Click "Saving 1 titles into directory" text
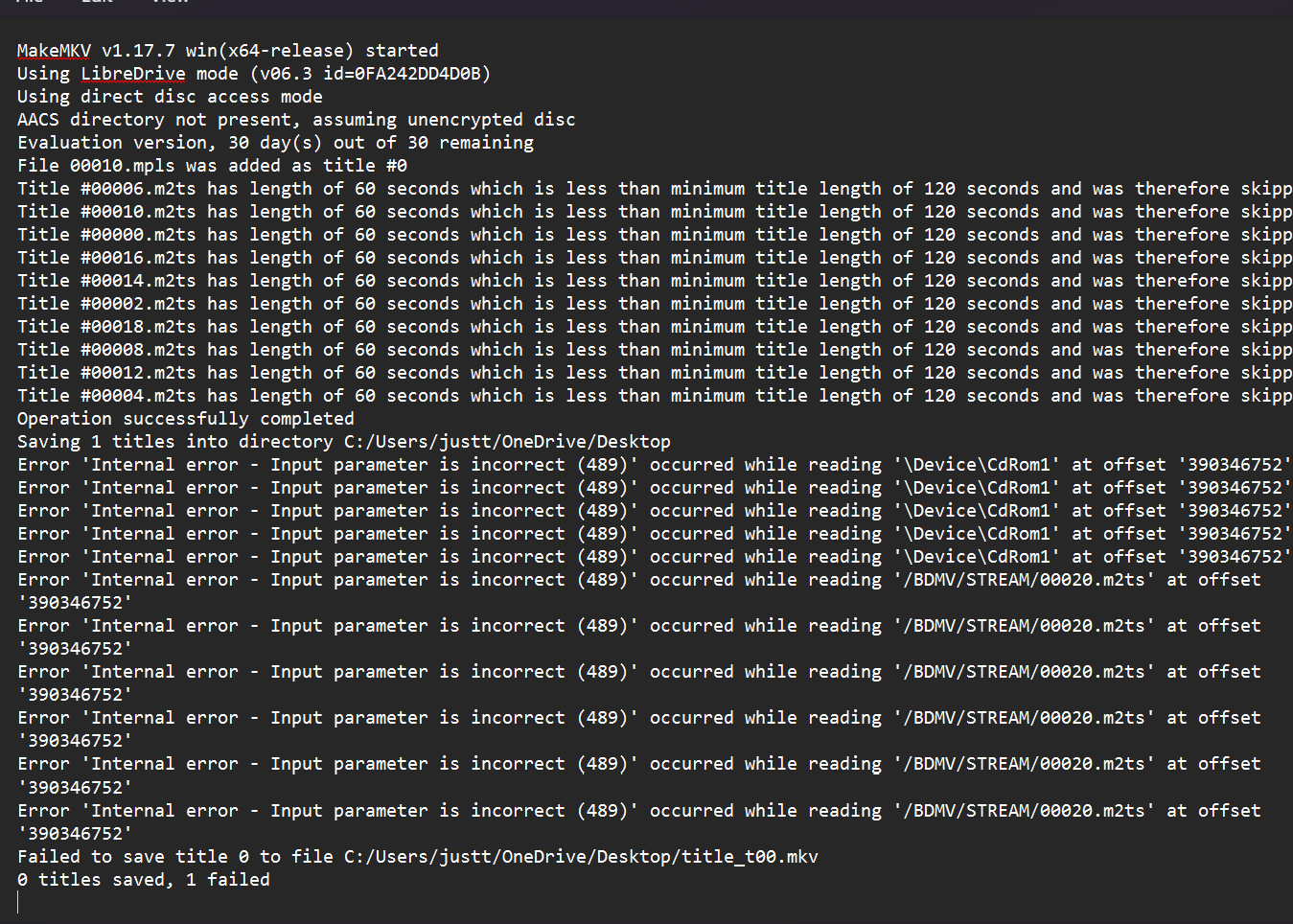The height and width of the screenshot is (924, 1293). [x=174, y=442]
